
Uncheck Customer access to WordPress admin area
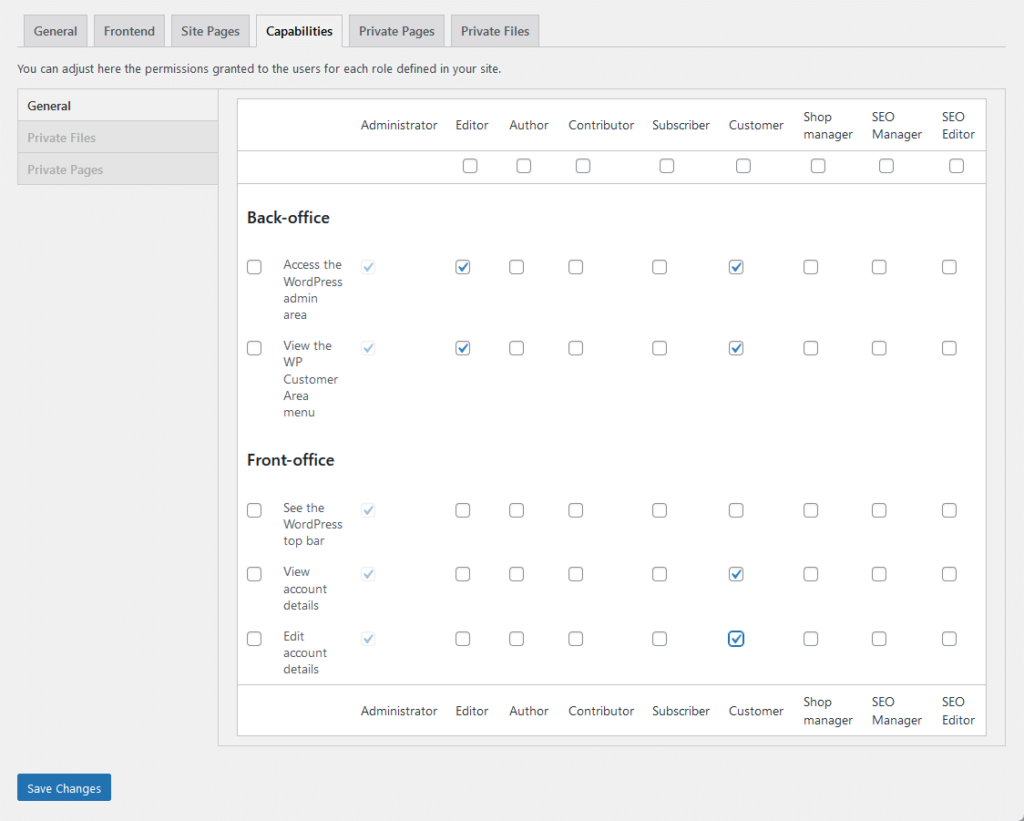pos(736,267)
